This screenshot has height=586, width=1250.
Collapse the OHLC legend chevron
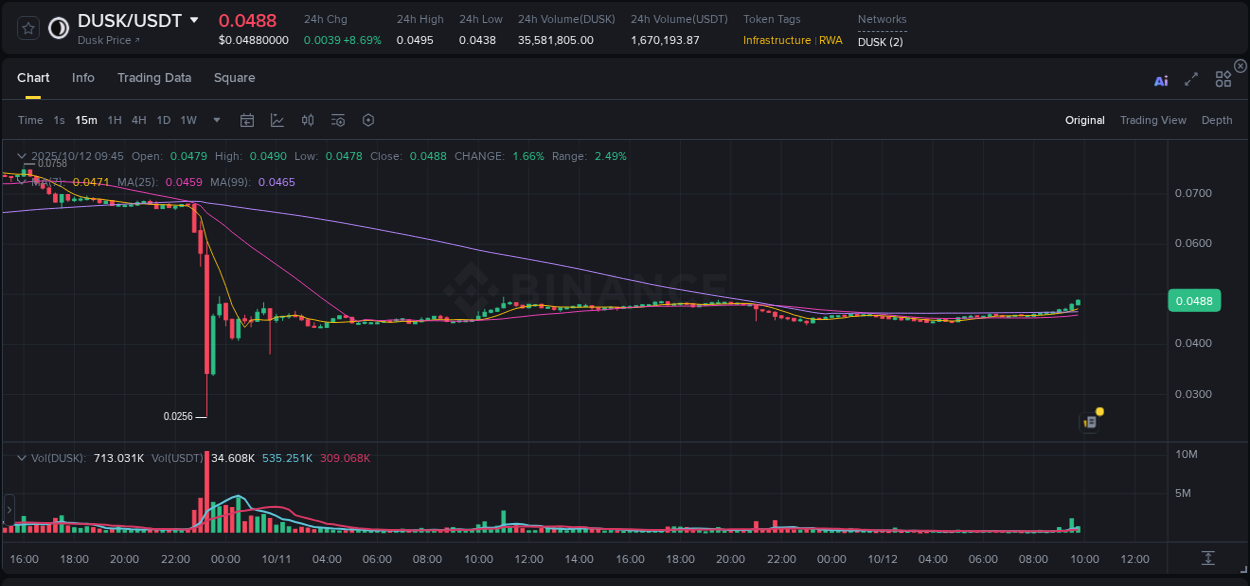pos(21,156)
